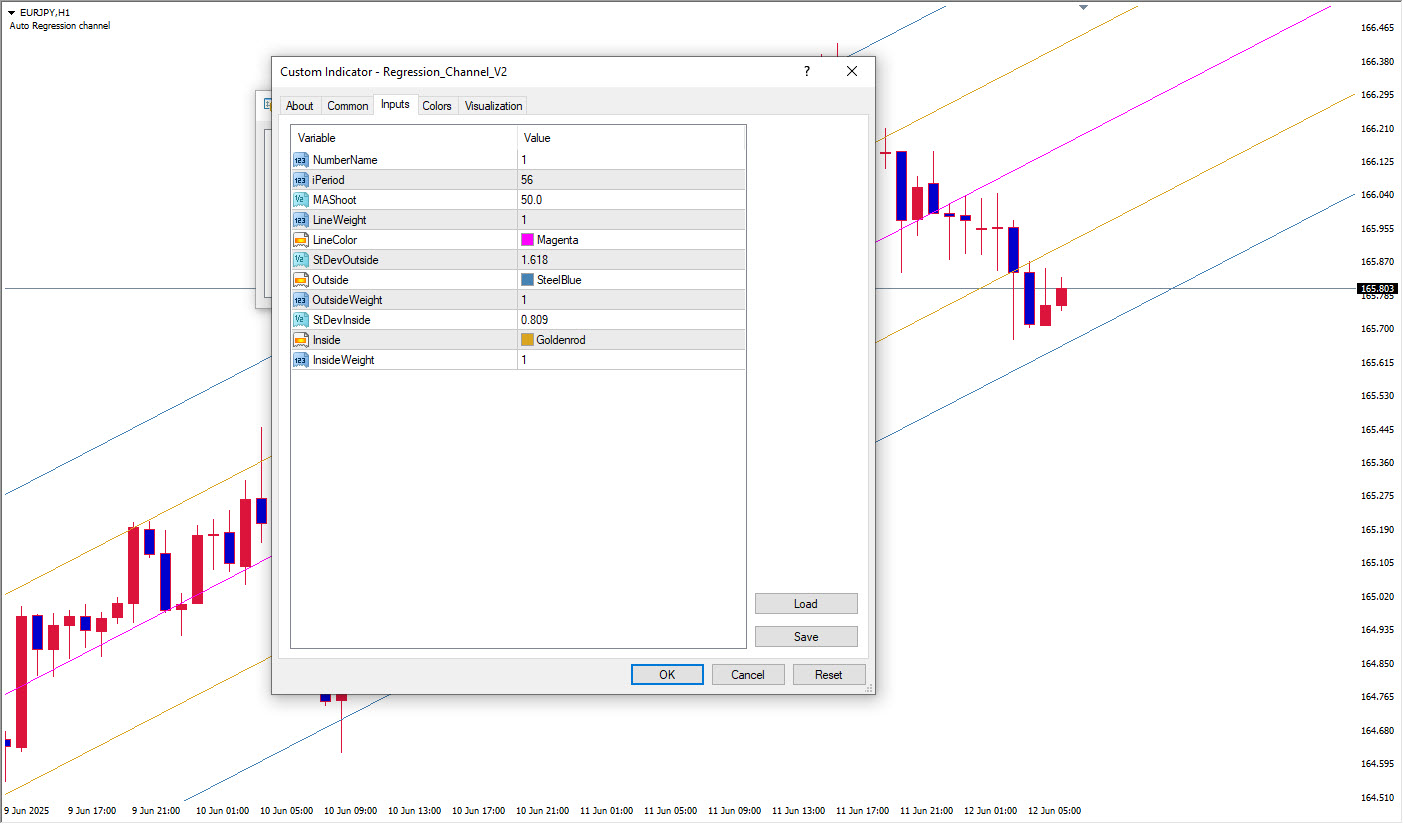Click the Inside color variable icon
Image resolution: width=1403 pixels, height=824 pixels.
[x=301, y=340]
